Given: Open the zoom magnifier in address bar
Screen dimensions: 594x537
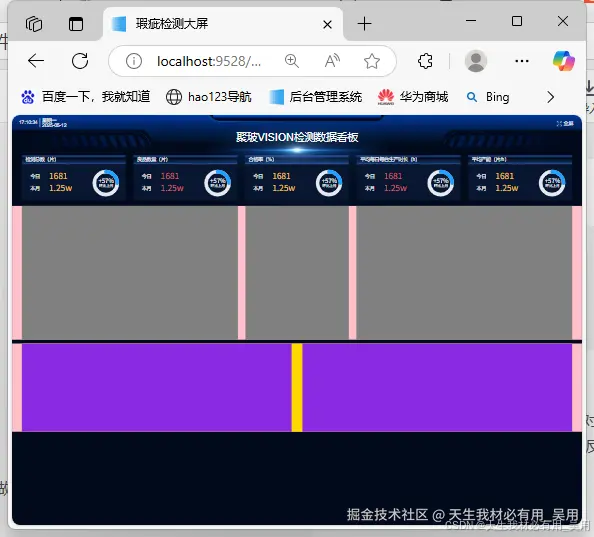Looking at the screenshot, I should tap(292, 61).
